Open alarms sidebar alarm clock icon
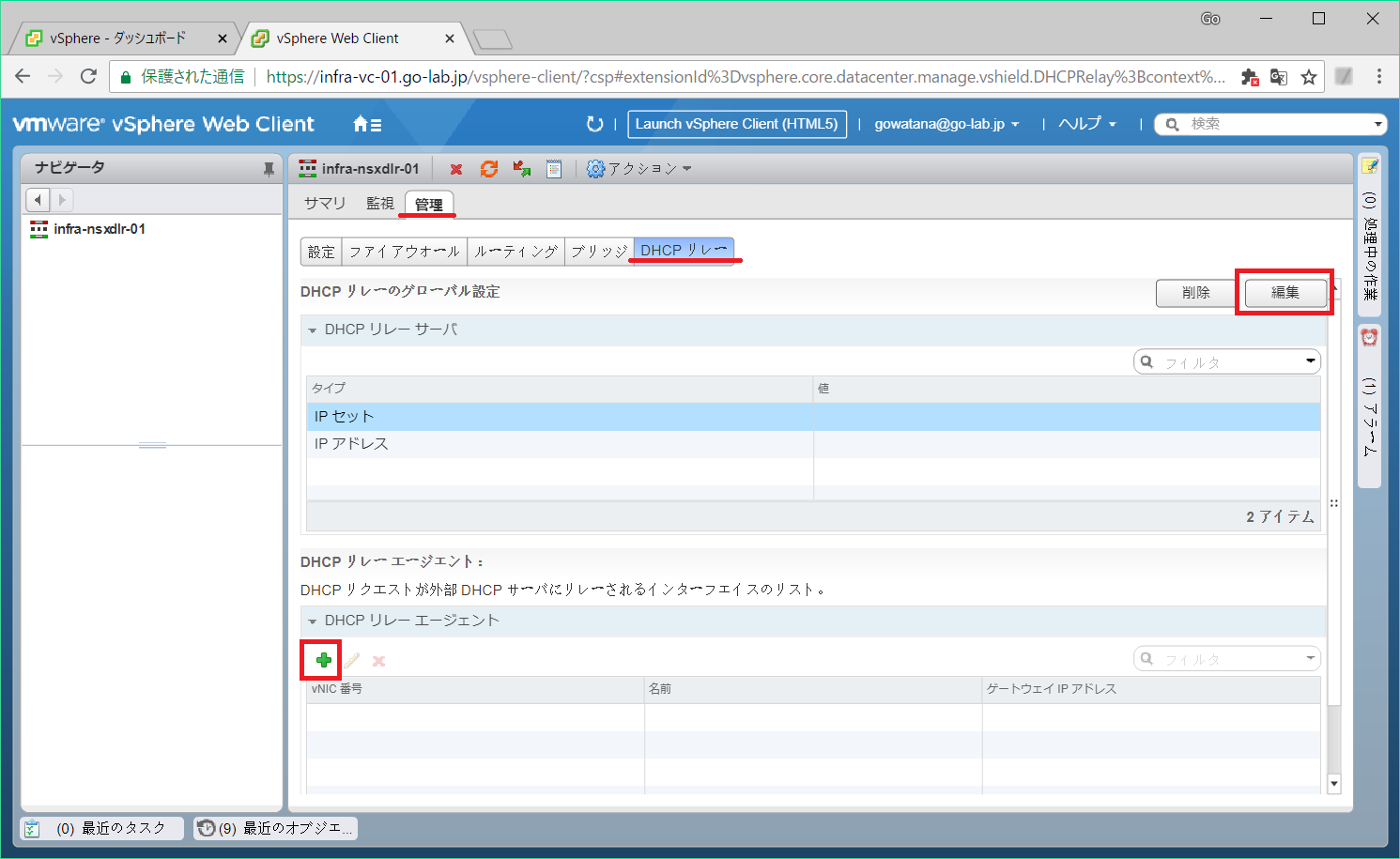This screenshot has height=859, width=1400. [1370, 337]
